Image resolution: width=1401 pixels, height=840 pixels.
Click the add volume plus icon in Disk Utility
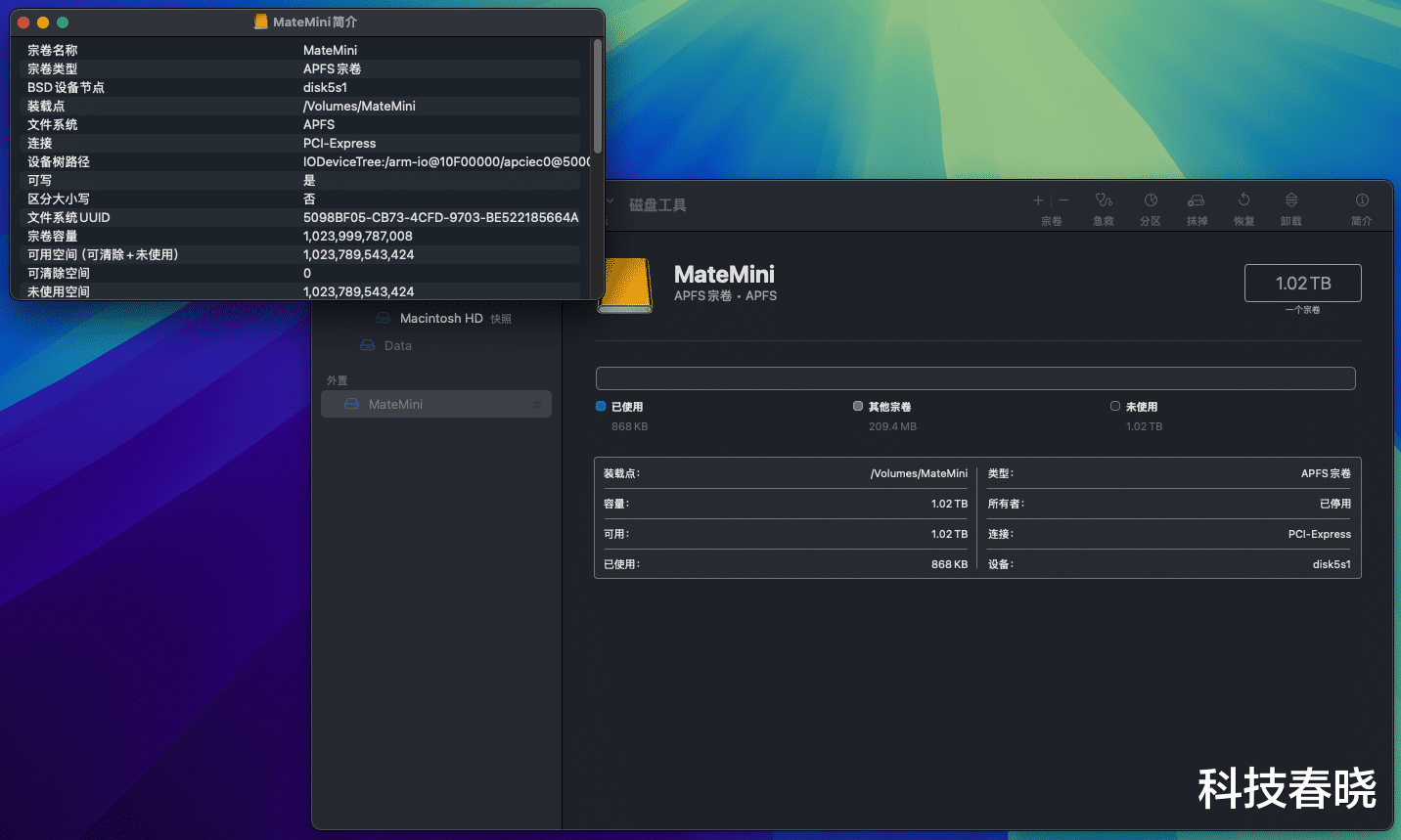coord(1038,200)
